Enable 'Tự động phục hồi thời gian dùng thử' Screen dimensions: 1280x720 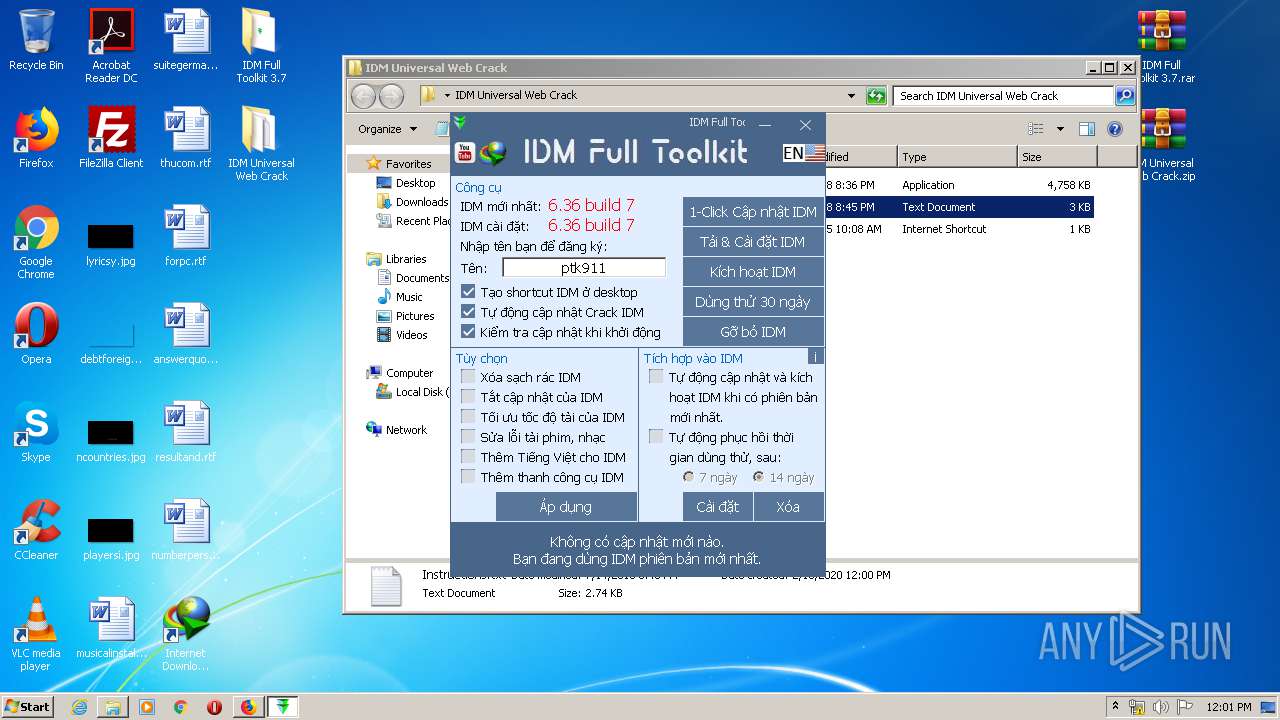[x=656, y=437]
